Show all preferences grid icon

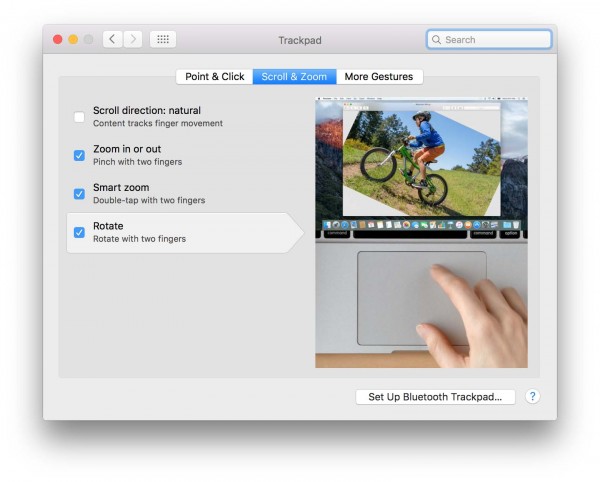163,39
